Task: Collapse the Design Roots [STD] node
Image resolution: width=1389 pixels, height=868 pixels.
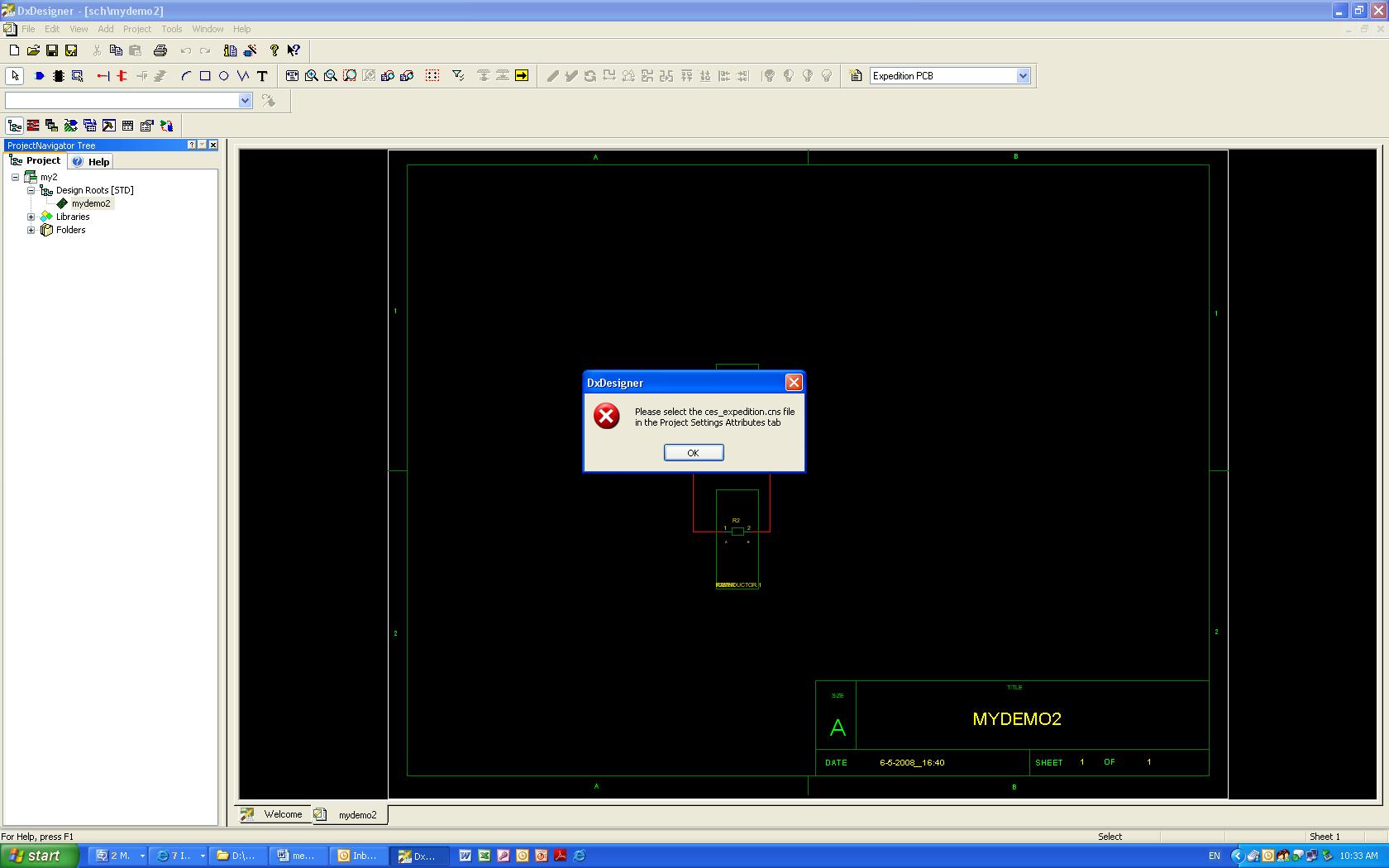Action: point(31,190)
